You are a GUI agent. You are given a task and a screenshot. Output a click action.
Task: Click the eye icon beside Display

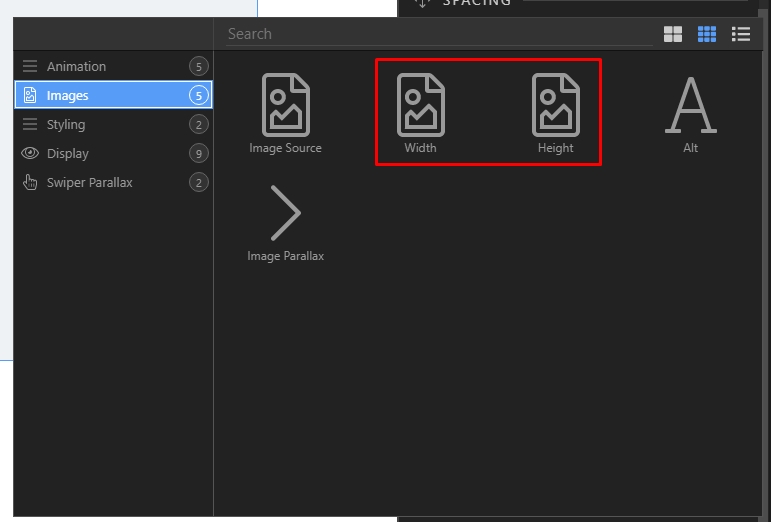click(30, 153)
